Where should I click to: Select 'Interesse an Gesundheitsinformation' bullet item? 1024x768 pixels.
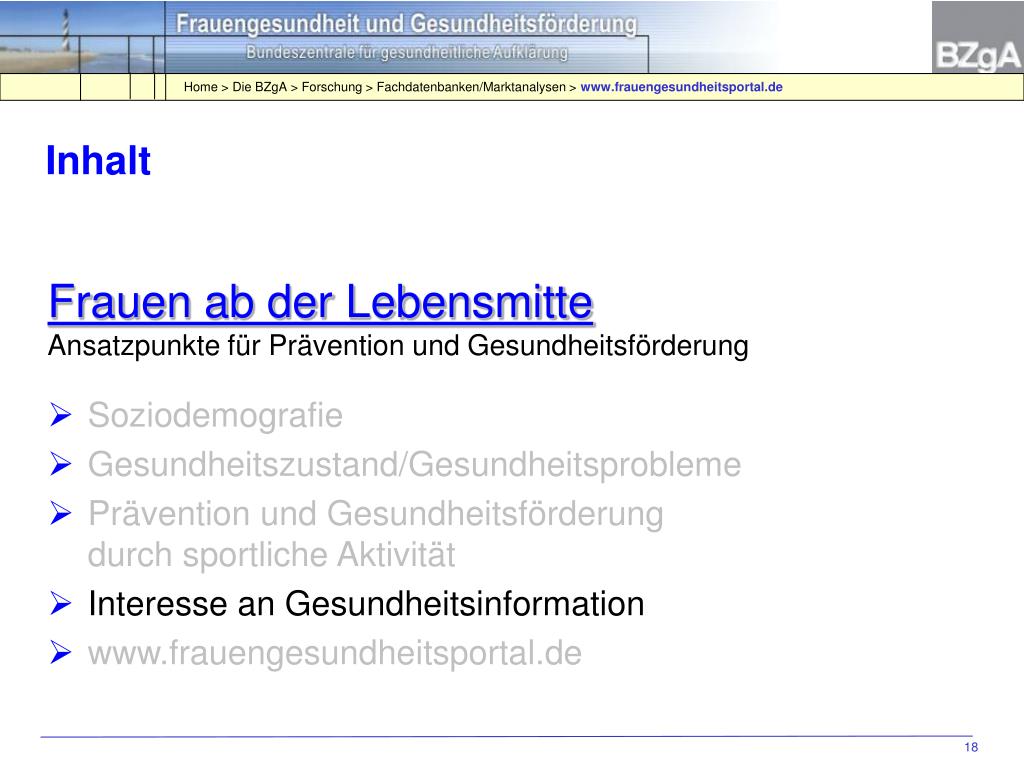tap(366, 604)
